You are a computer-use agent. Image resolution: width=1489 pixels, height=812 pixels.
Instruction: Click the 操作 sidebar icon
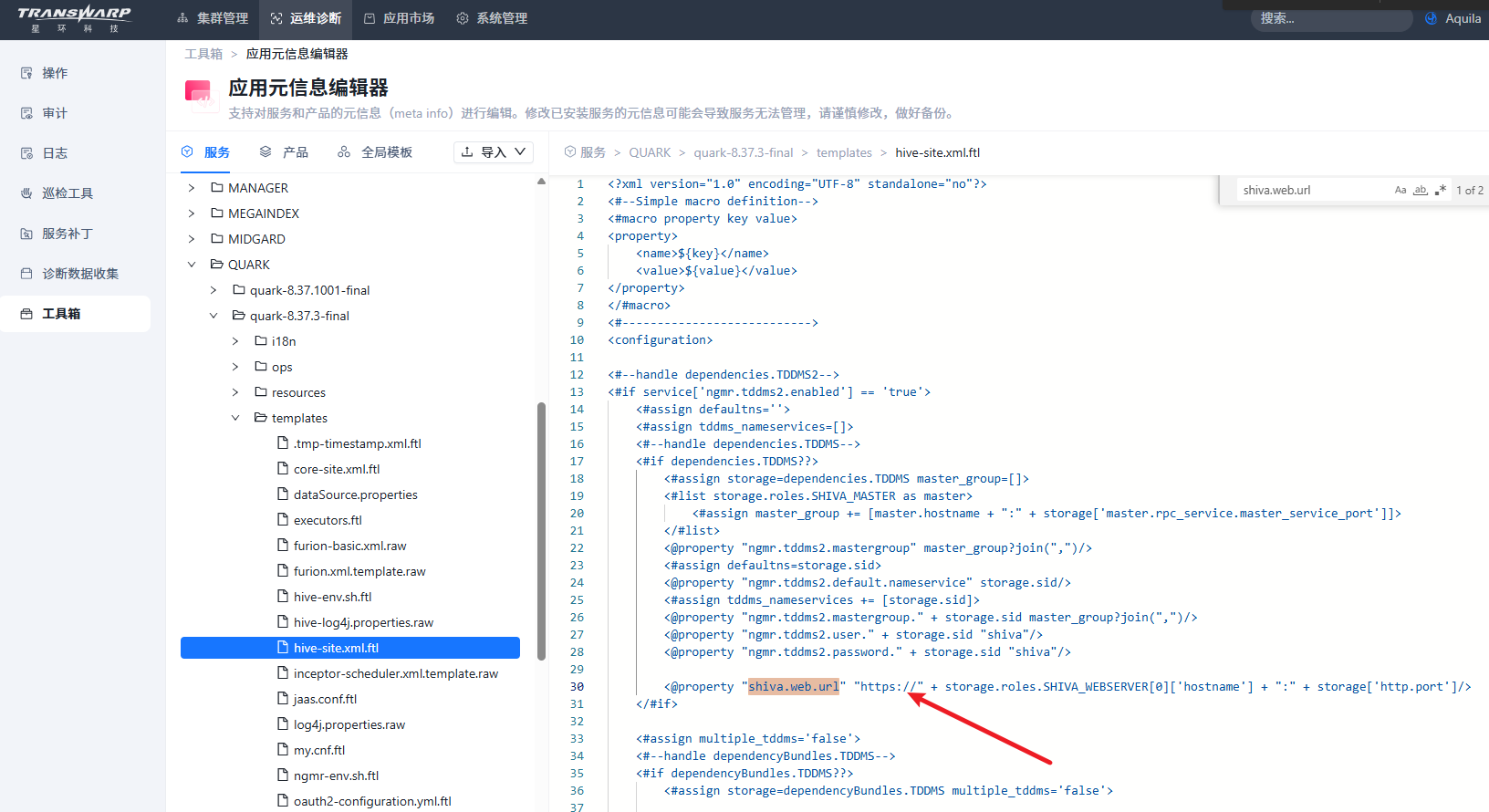[26, 73]
